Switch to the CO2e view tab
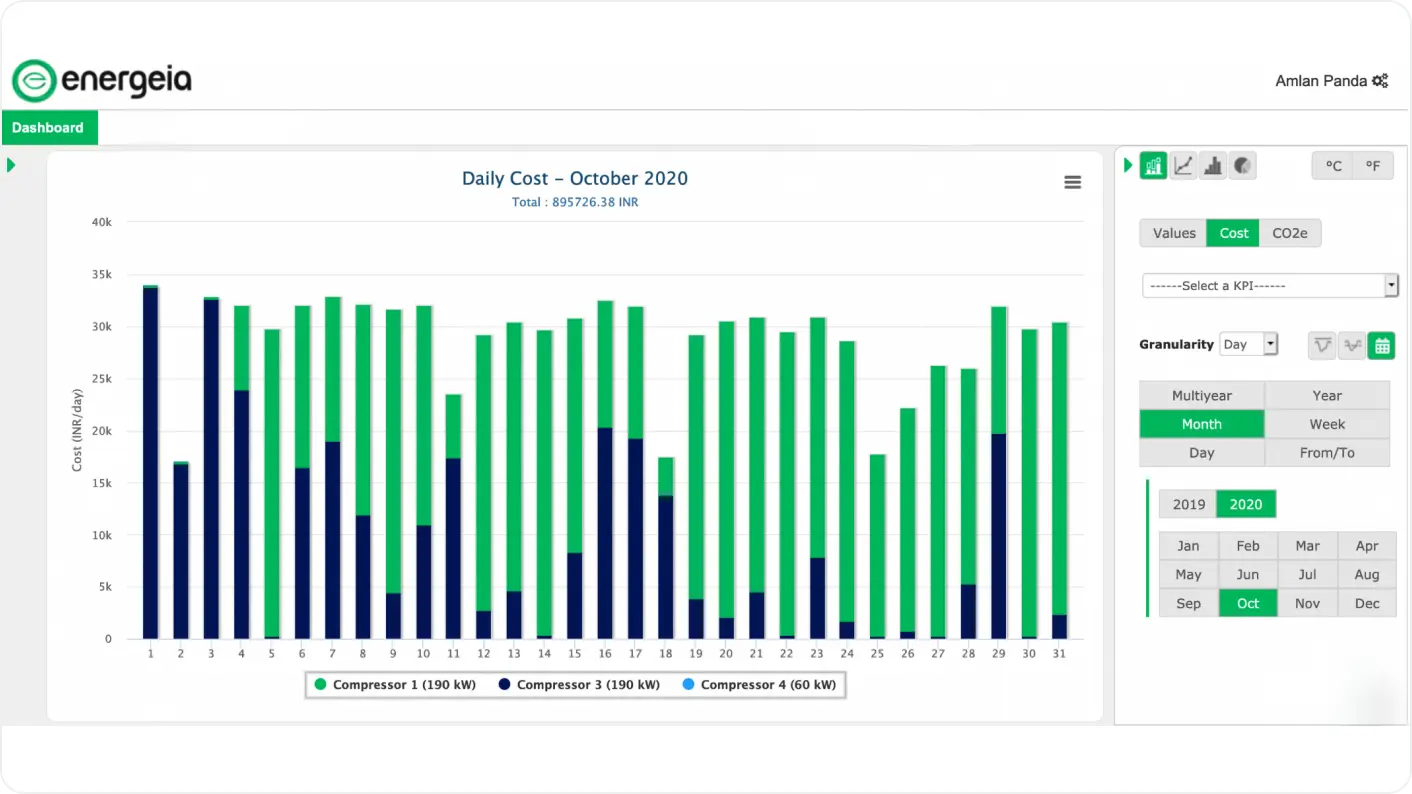Viewport: 1412px width, 794px height. tap(1289, 233)
